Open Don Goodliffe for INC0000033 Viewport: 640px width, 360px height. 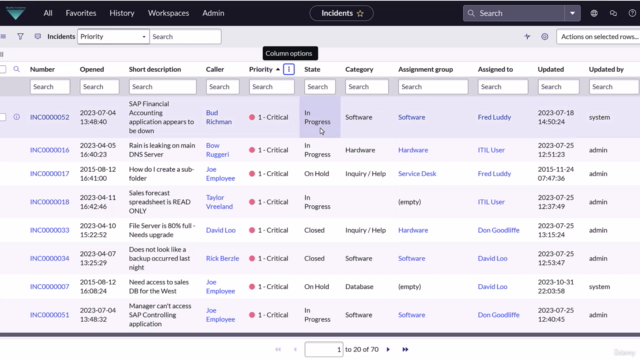click(x=498, y=230)
